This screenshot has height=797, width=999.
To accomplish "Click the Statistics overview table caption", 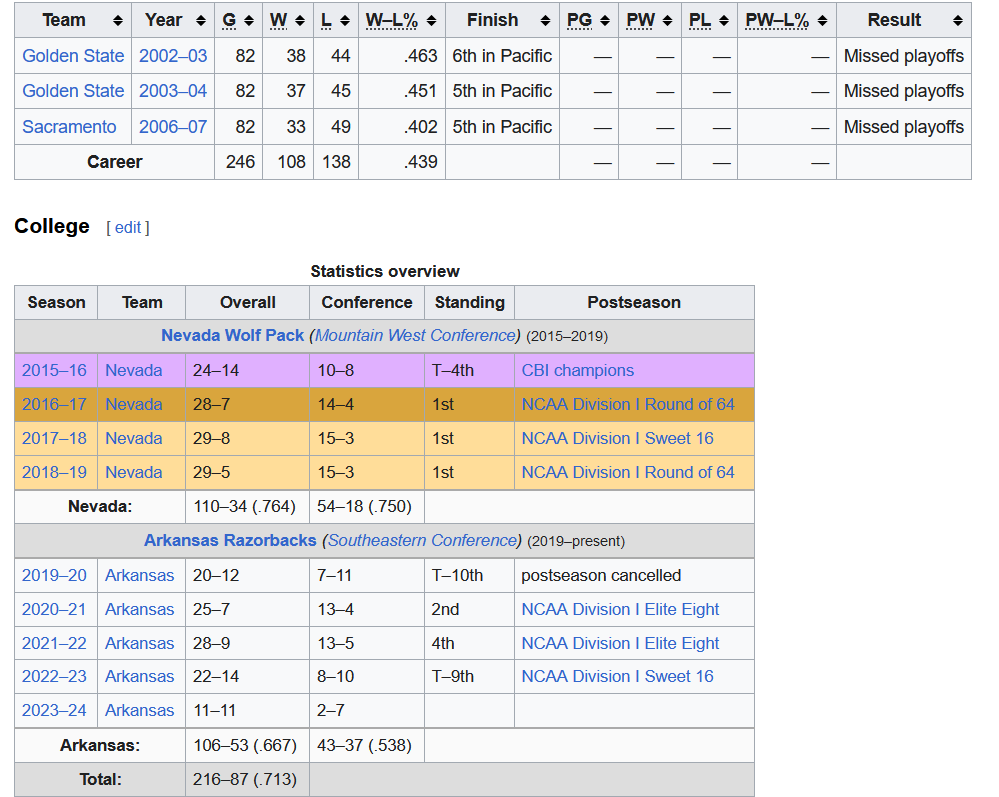I will 385,271.
